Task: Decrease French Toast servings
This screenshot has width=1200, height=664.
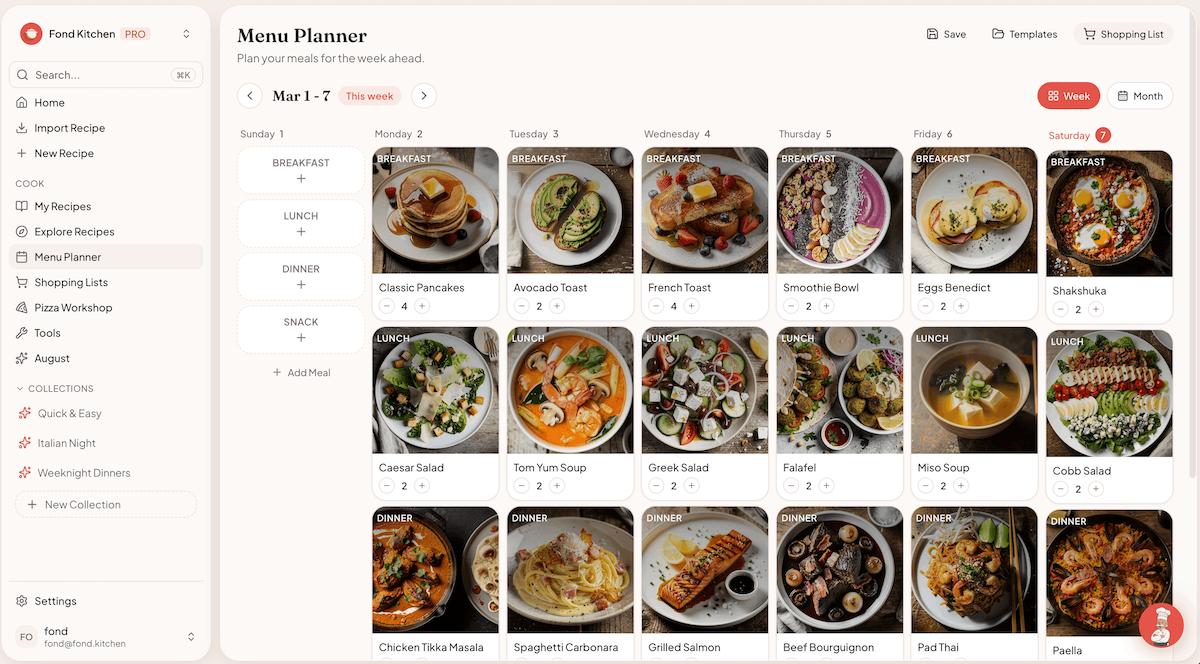Action: point(656,306)
